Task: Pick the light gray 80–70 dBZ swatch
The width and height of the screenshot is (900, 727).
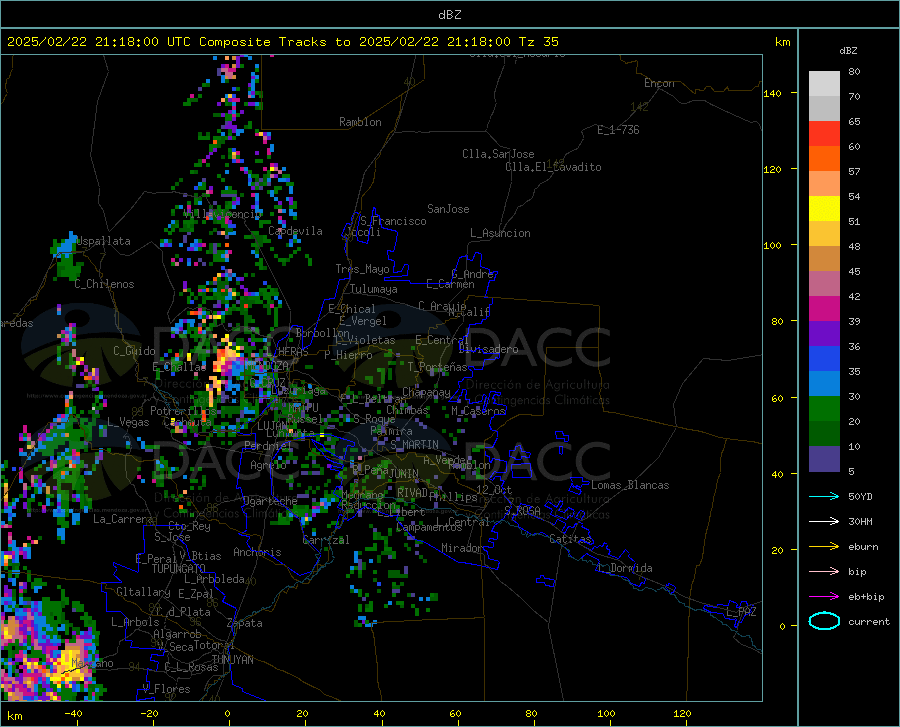Action: tap(824, 84)
